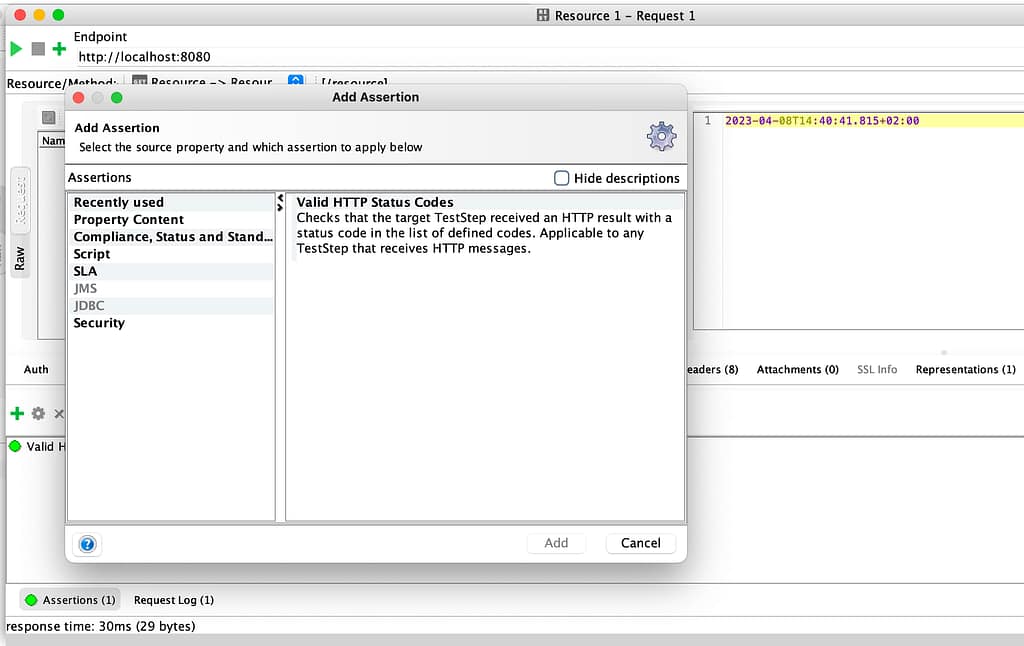Image resolution: width=1024 pixels, height=646 pixels.
Task: Click the help question mark icon
Action: (x=88, y=543)
